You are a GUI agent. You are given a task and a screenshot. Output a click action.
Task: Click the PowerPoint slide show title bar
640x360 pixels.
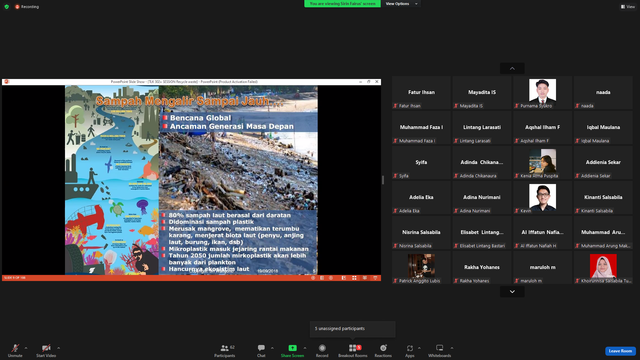click(x=191, y=82)
